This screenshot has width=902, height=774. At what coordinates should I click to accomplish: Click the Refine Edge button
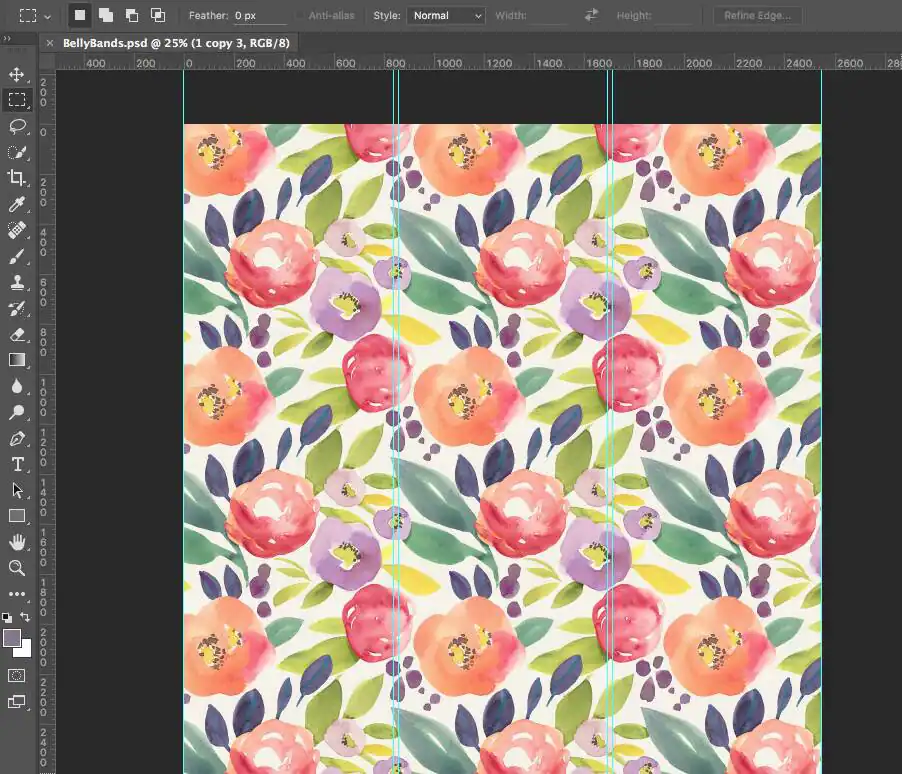pyautogui.click(x=758, y=16)
